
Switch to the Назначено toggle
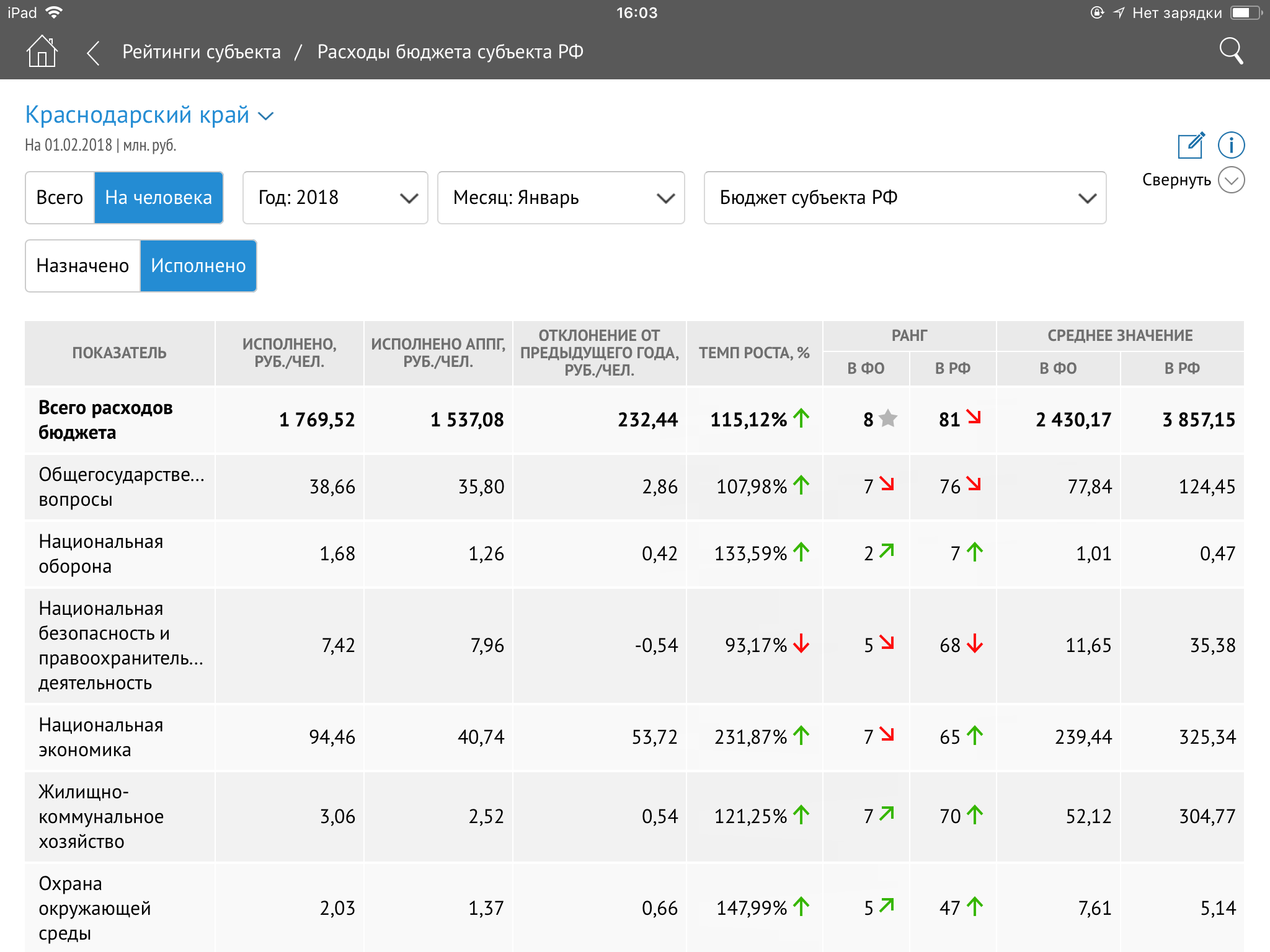coord(82,266)
